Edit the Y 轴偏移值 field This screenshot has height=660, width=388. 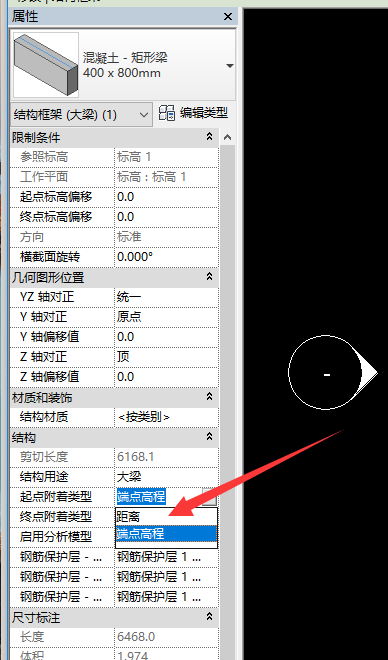tap(166, 337)
